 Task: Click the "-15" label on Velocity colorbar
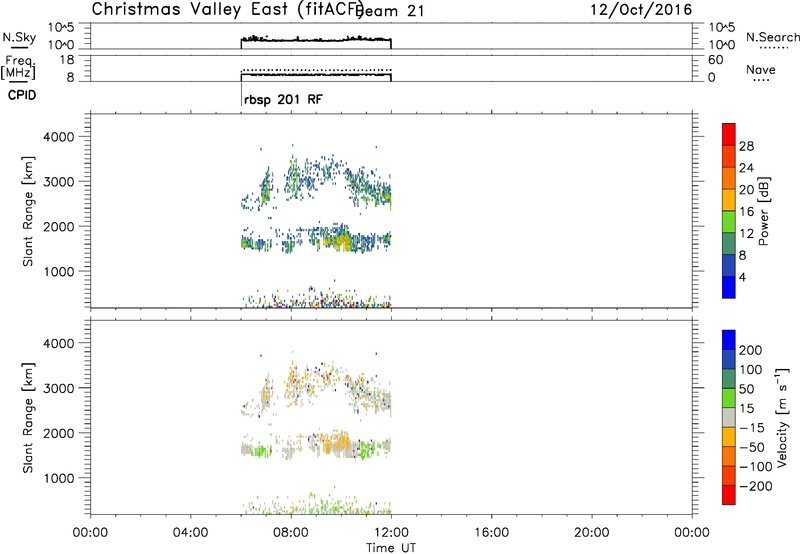(x=752, y=428)
